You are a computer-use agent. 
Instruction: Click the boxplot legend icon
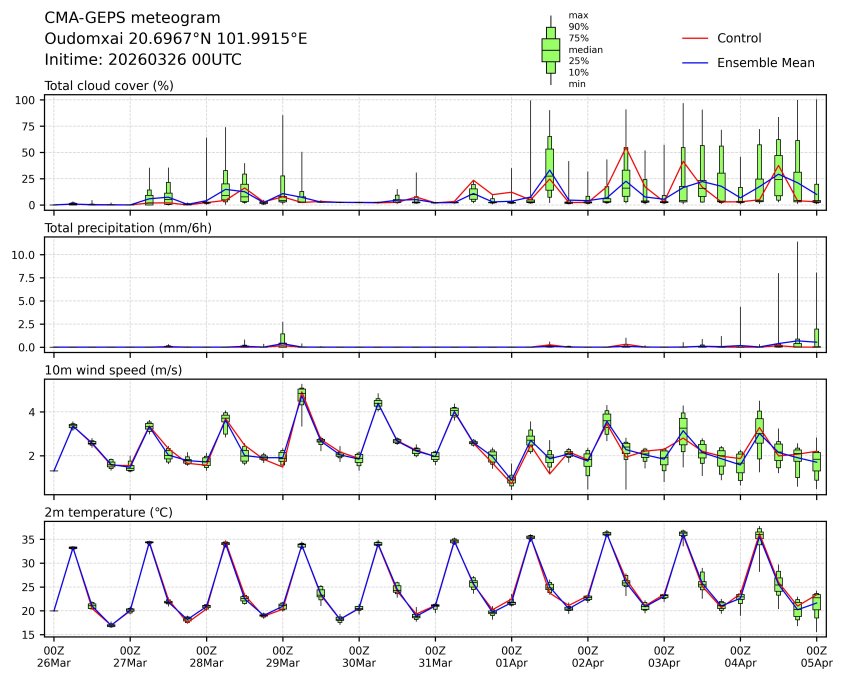pyautogui.click(x=550, y=50)
